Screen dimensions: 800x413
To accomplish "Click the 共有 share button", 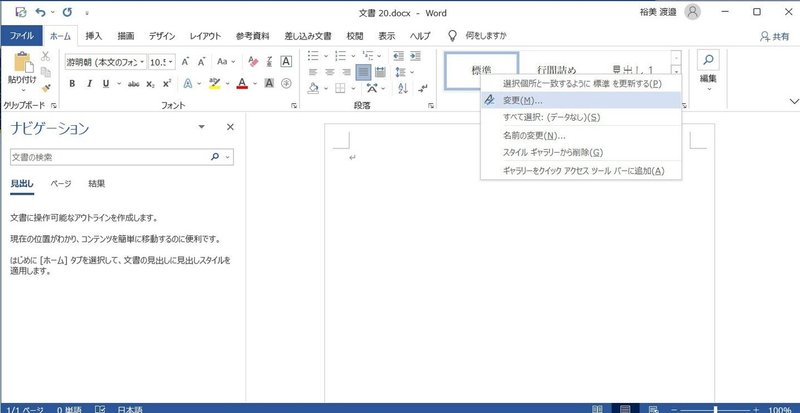I will pos(774,36).
